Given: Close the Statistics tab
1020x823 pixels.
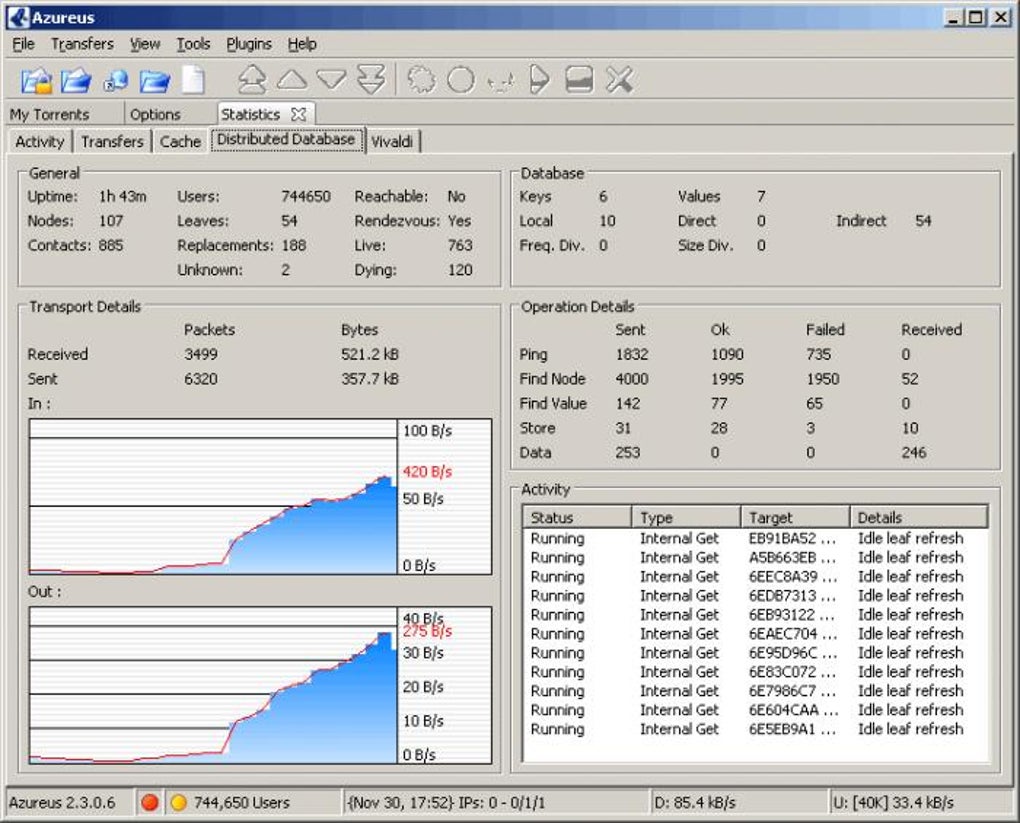Looking at the screenshot, I should [x=298, y=114].
